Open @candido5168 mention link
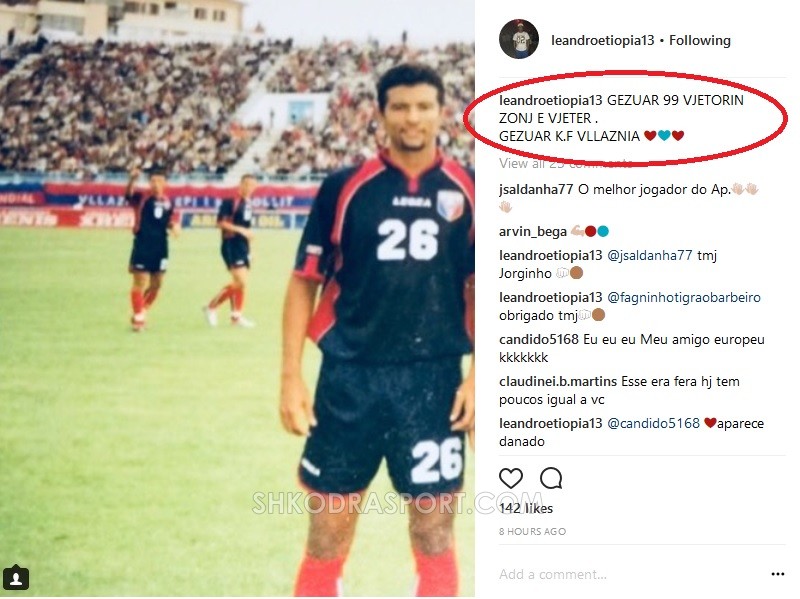 [x=653, y=423]
